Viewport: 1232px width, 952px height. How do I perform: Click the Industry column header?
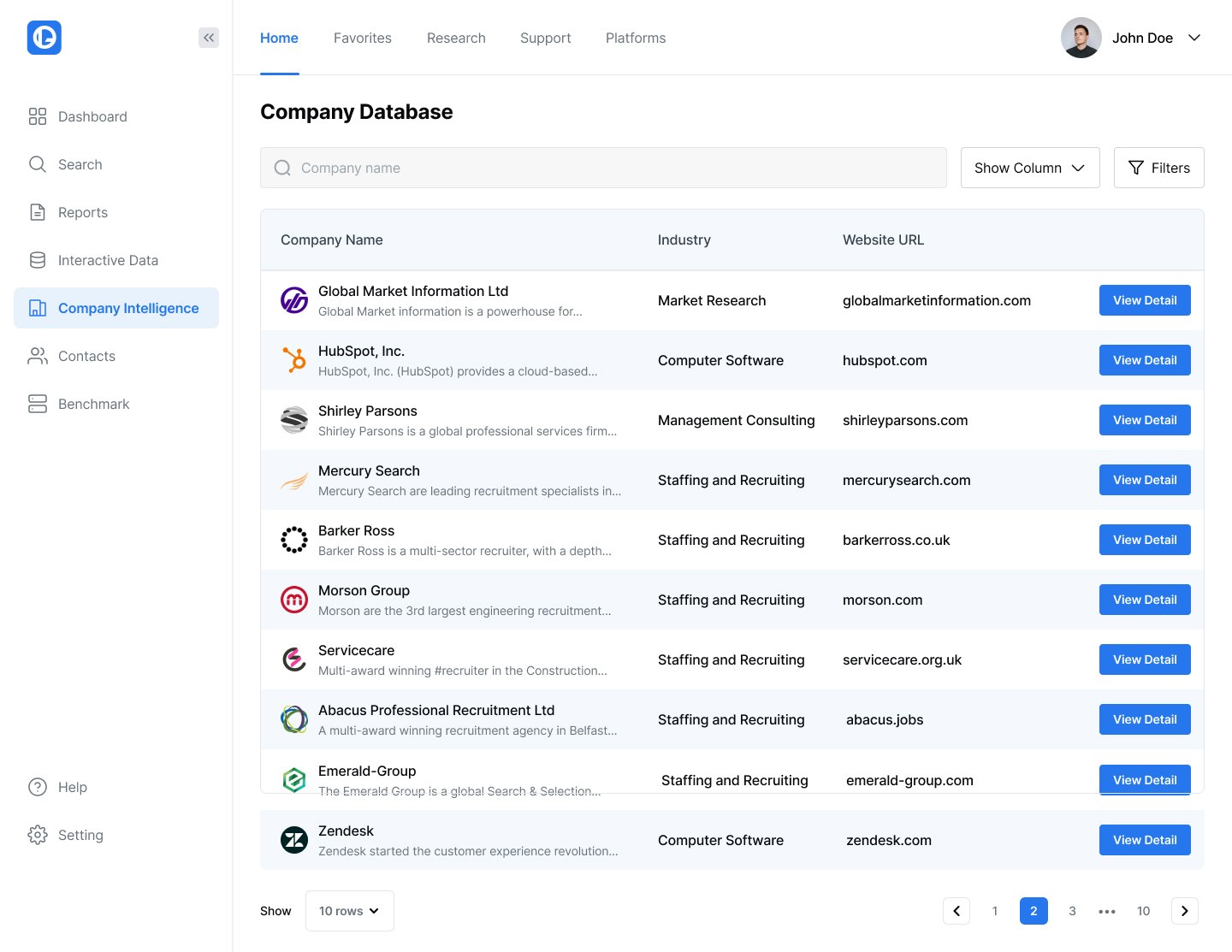(x=684, y=239)
